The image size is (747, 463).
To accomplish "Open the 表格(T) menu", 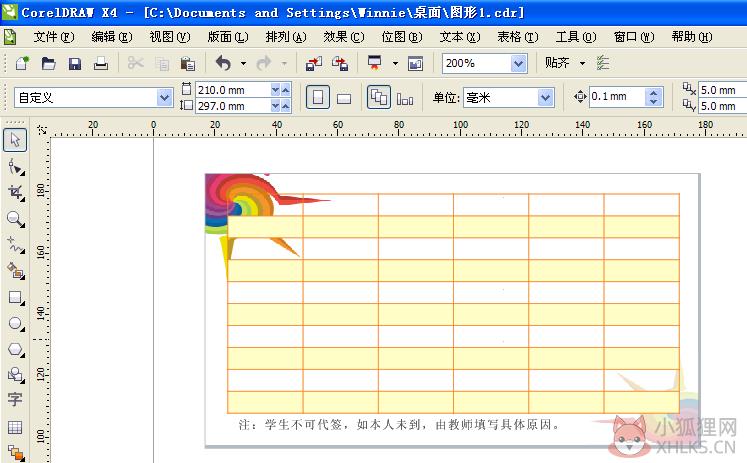I will pos(517,37).
